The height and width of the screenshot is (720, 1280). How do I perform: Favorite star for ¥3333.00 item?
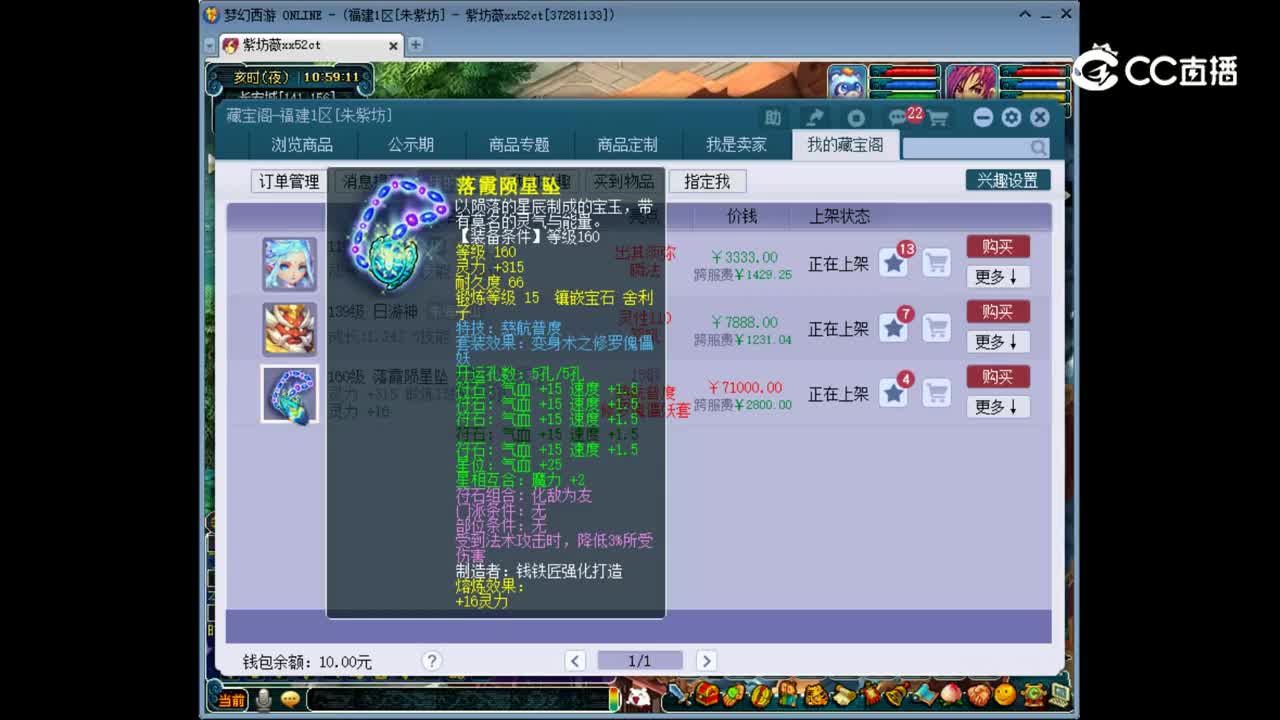tap(894, 263)
